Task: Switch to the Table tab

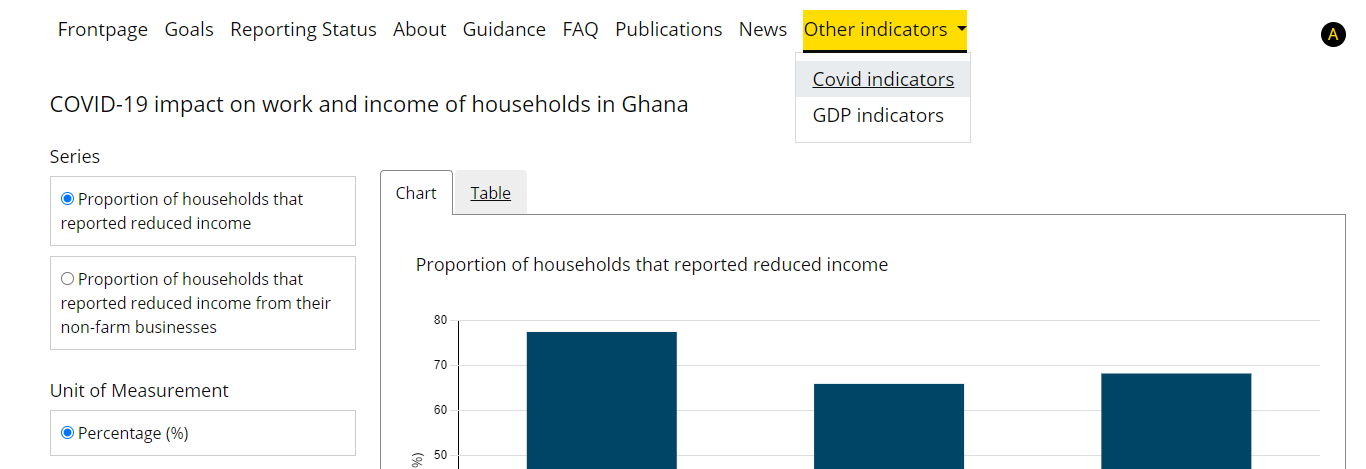Action: pyautogui.click(x=490, y=193)
